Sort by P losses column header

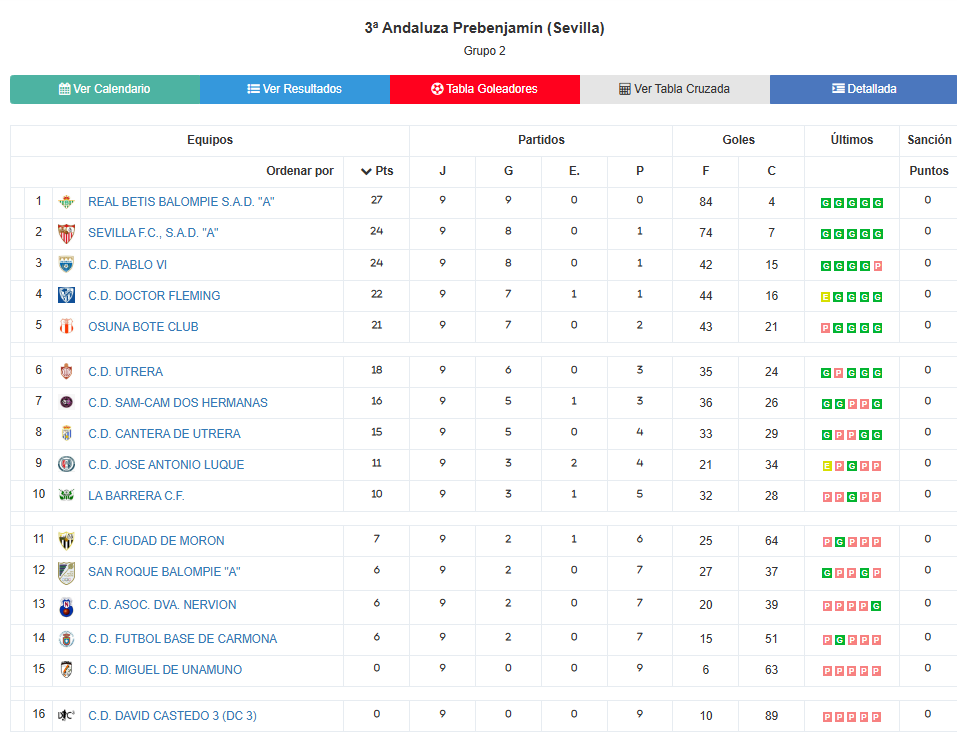point(640,171)
